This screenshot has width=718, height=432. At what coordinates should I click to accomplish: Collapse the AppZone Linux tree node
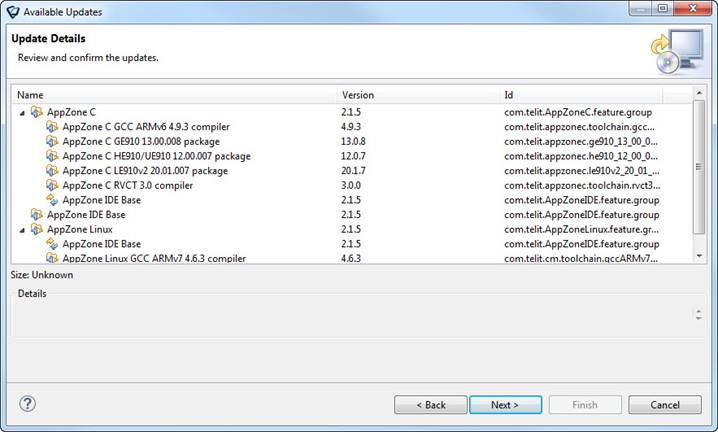click(22, 230)
